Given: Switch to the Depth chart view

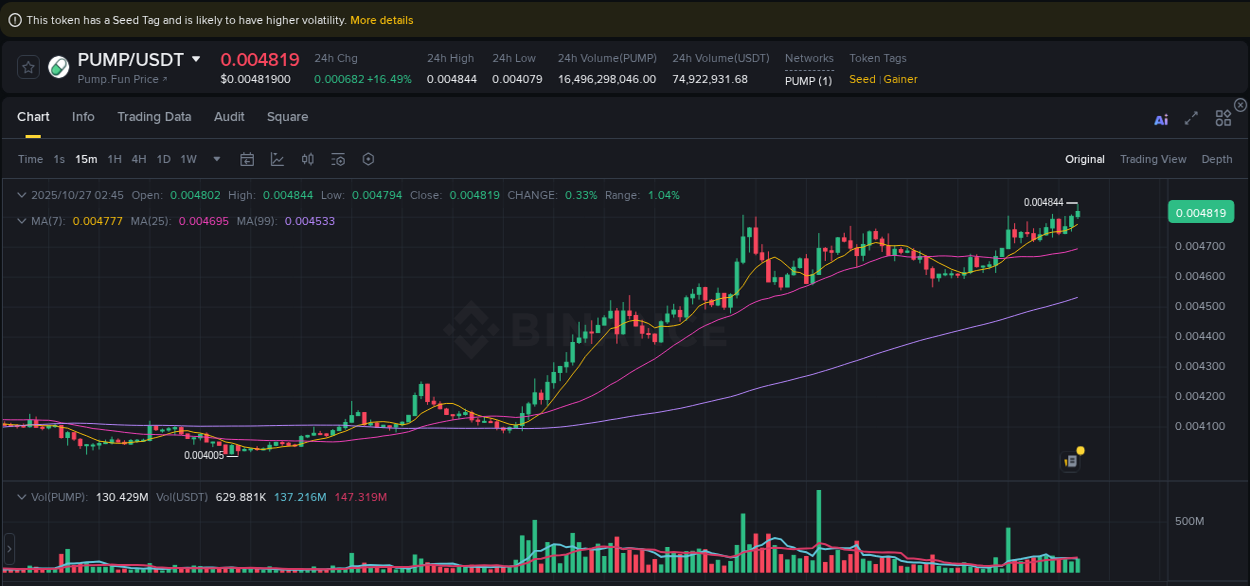Looking at the screenshot, I should click(x=1216, y=159).
